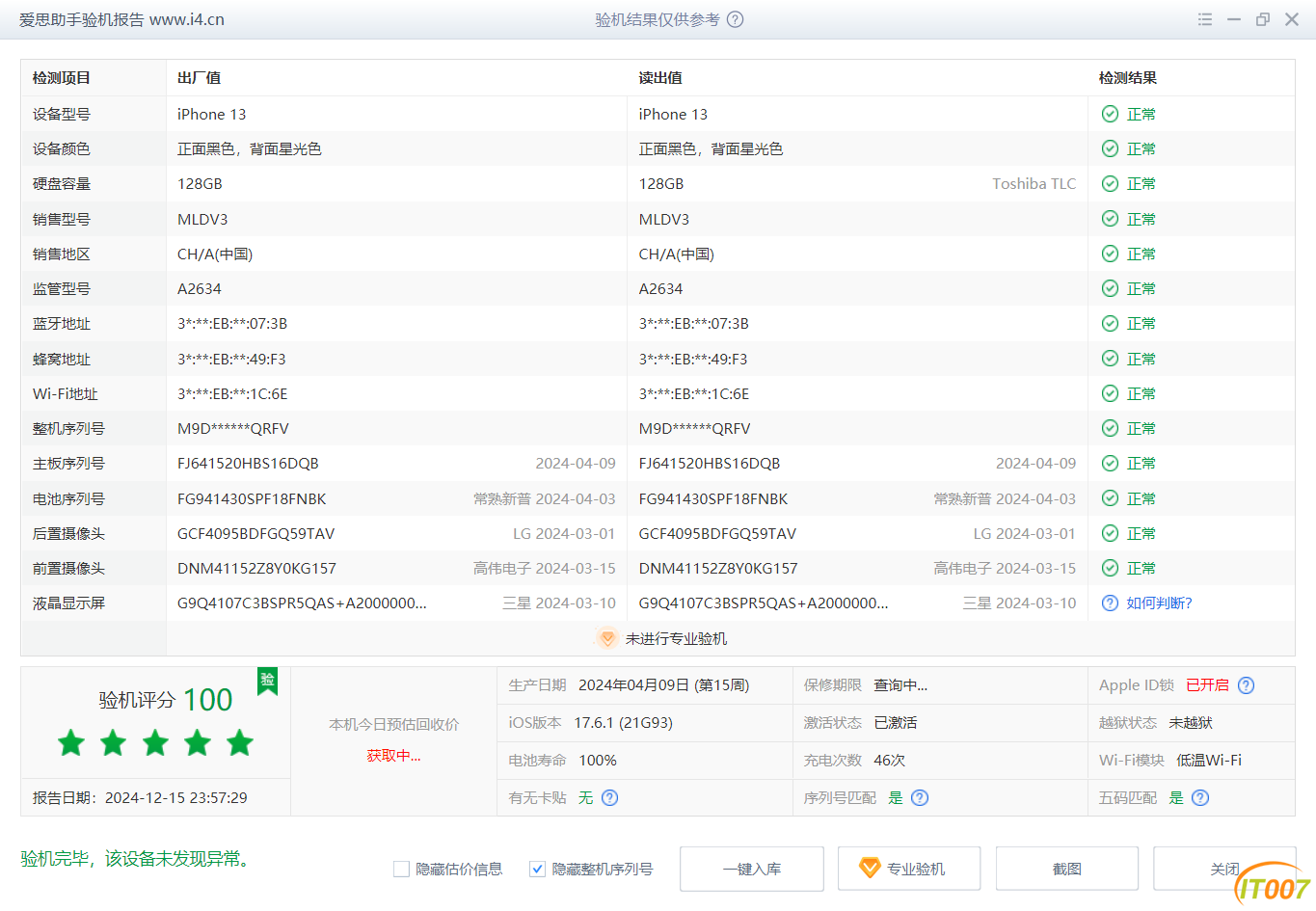Click the 未越狱 jailbreak status

tap(1191, 722)
